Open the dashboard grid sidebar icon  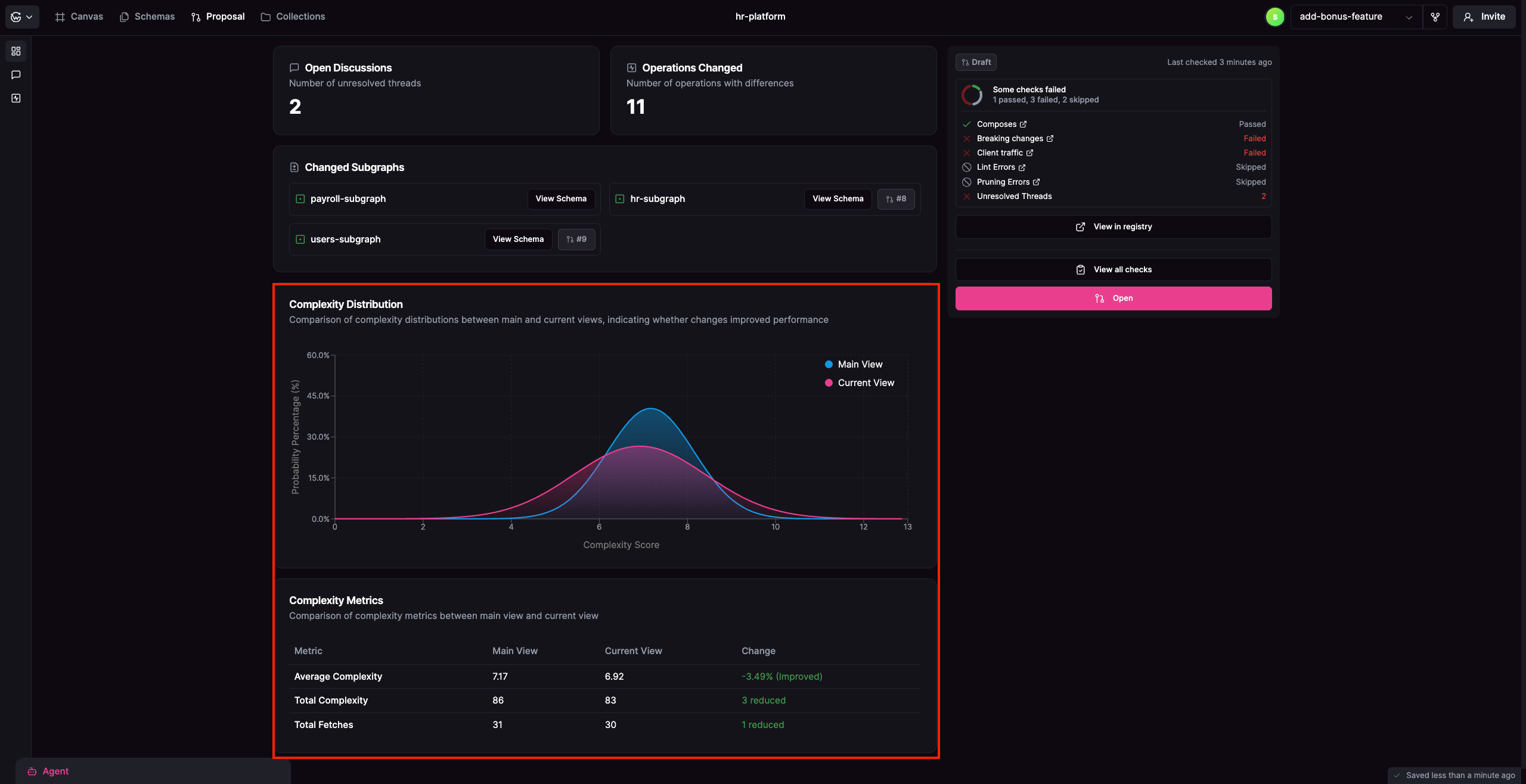tap(16, 51)
